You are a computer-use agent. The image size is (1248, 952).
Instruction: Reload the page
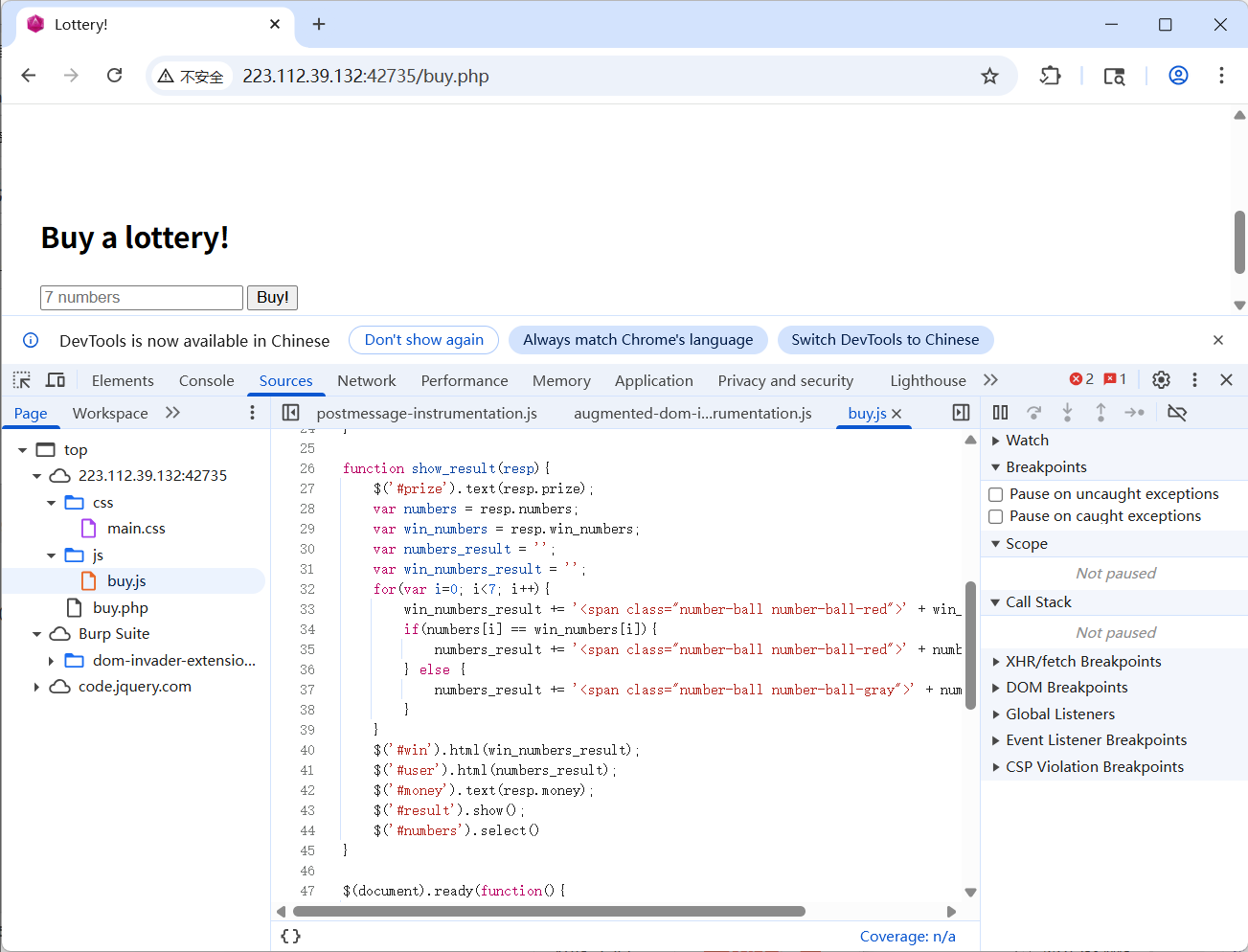click(114, 76)
